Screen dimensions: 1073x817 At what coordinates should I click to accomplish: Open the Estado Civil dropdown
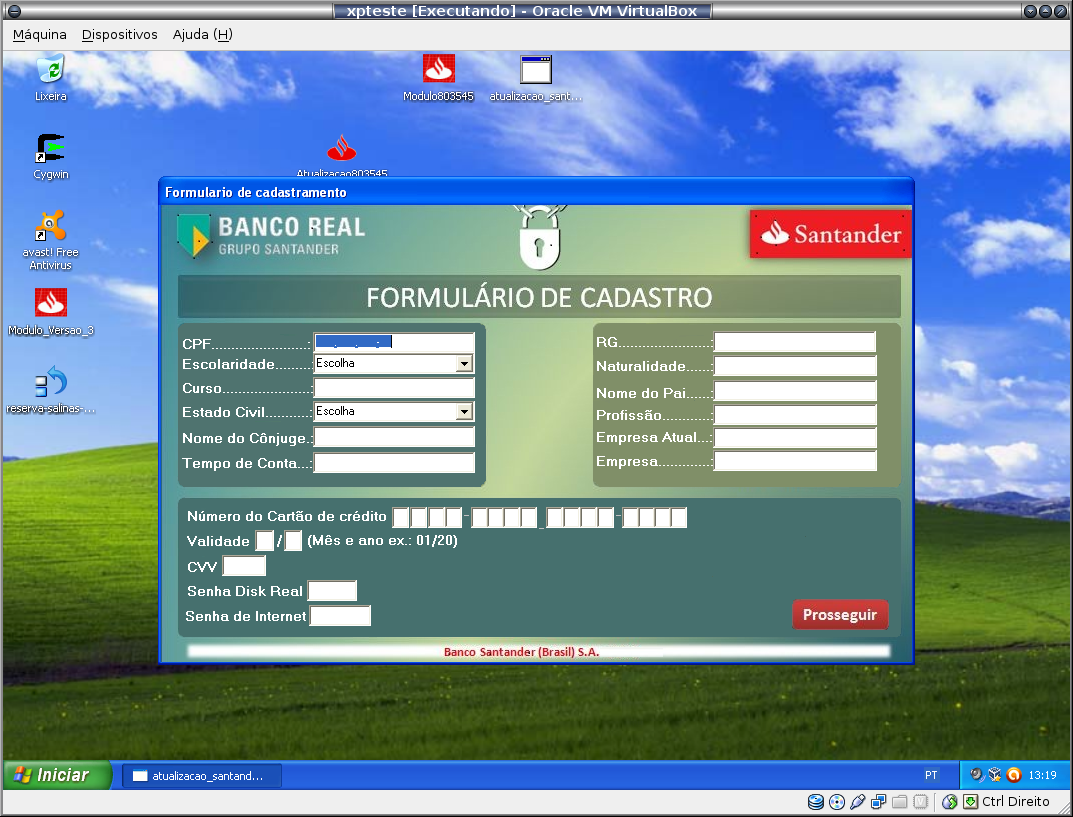click(464, 411)
